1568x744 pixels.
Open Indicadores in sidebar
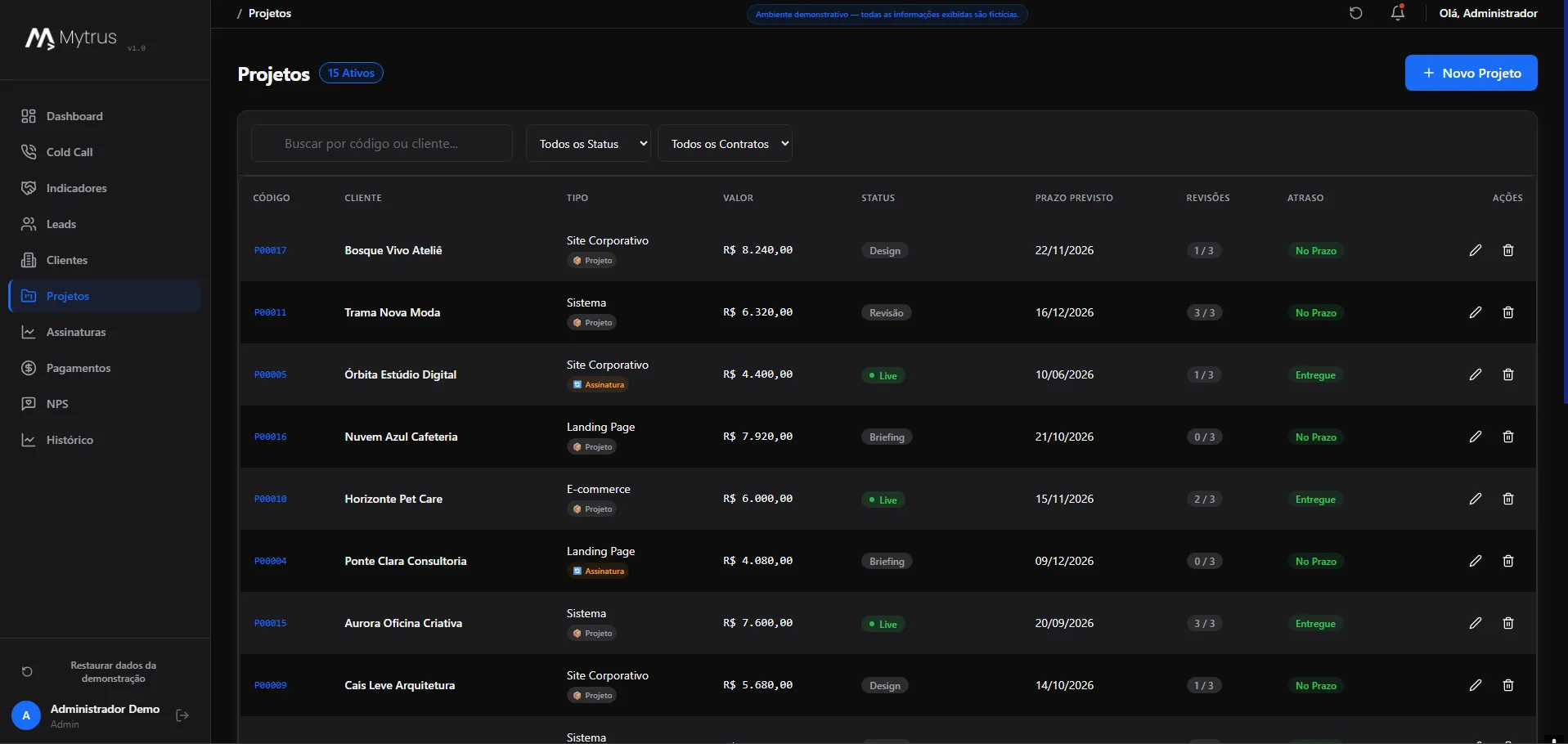pos(105,188)
